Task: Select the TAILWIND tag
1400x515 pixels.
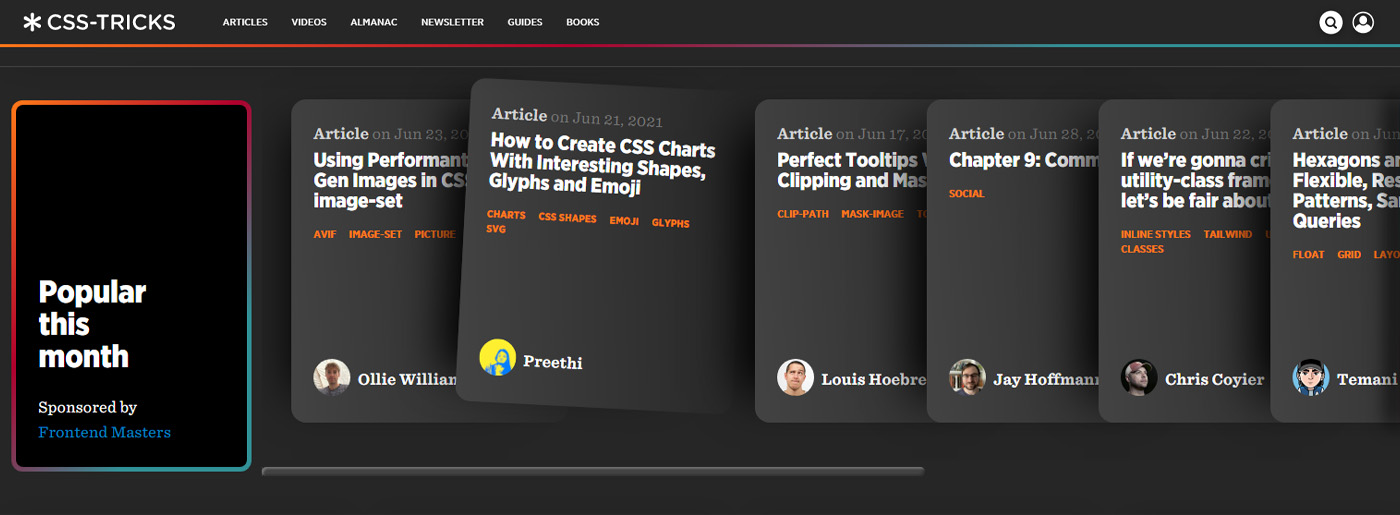Action: point(1227,234)
